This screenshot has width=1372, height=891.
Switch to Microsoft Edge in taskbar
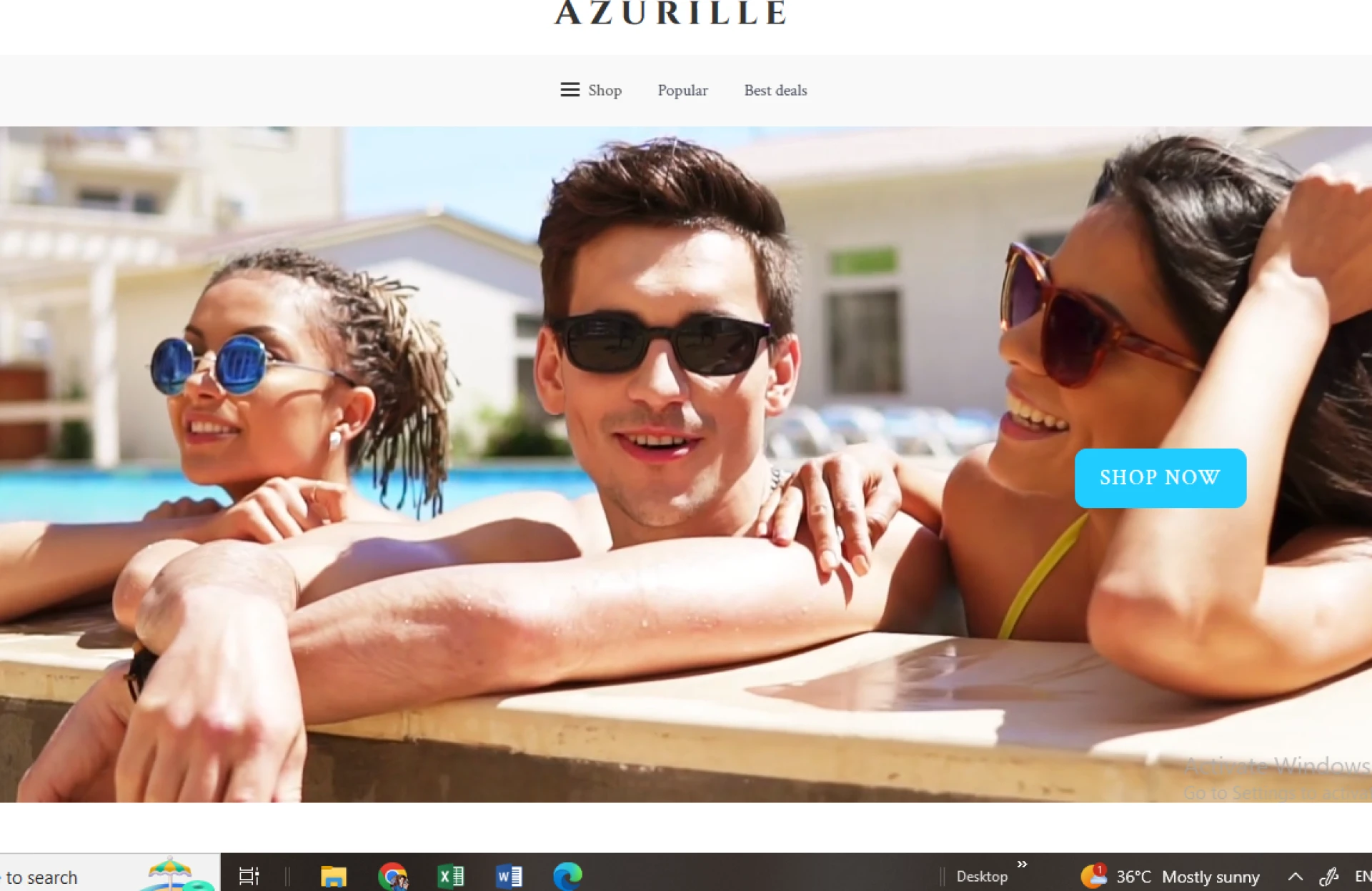568,876
